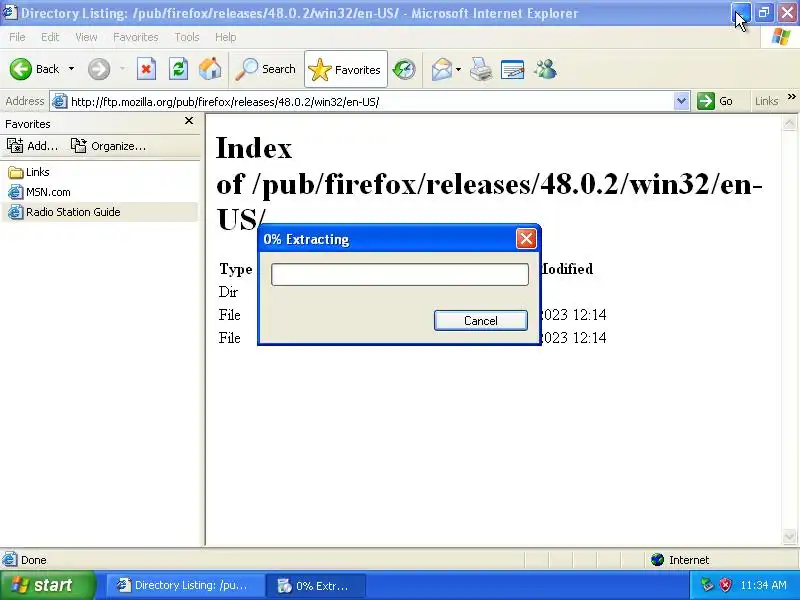This screenshot has height=600, width=800.
Task: Open the Messenger people icon
Action: tap(545, 69)
